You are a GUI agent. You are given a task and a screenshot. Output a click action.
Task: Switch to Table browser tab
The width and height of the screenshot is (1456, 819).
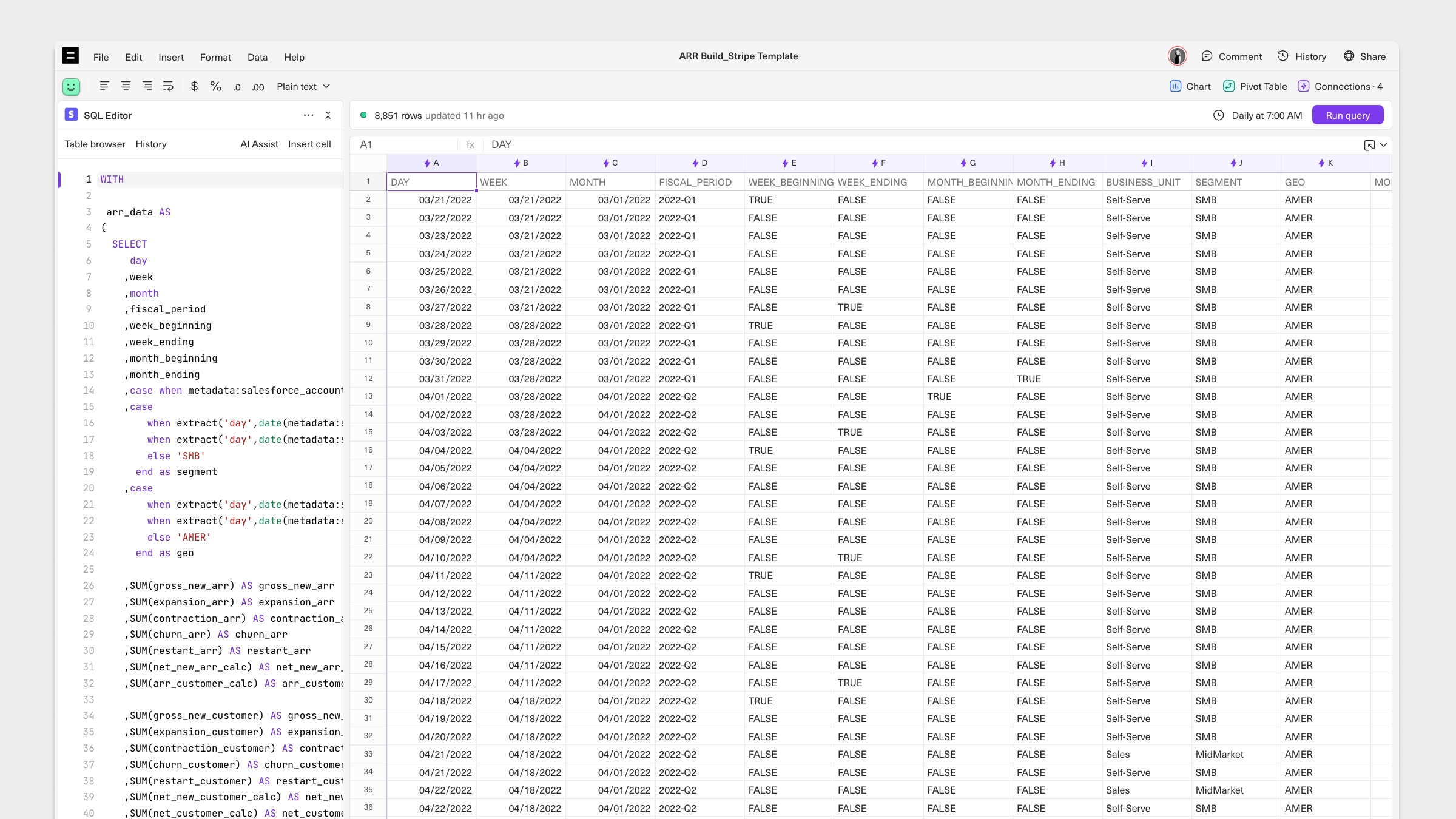click(95, 144)
